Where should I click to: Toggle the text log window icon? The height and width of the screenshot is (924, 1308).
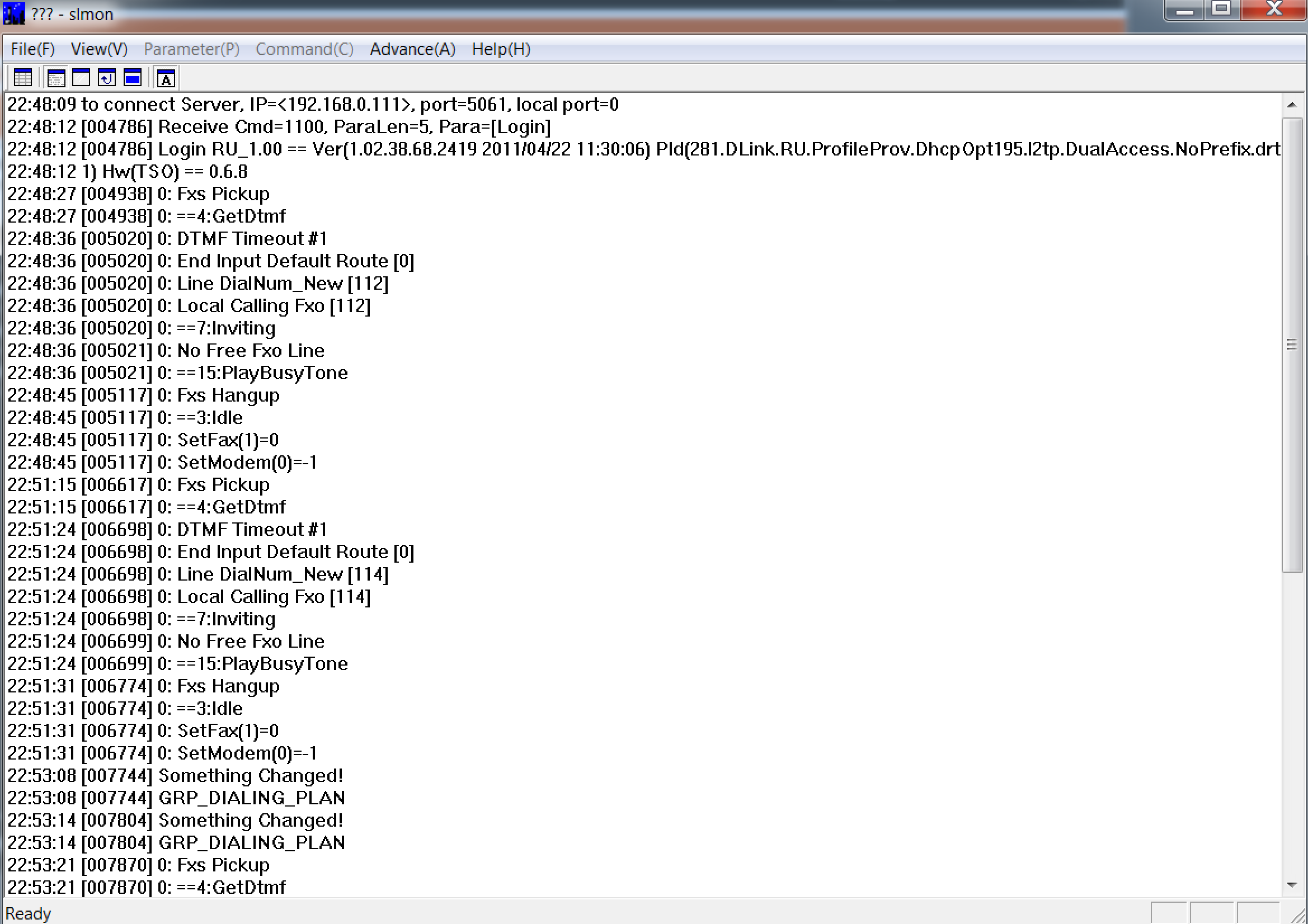56,78
